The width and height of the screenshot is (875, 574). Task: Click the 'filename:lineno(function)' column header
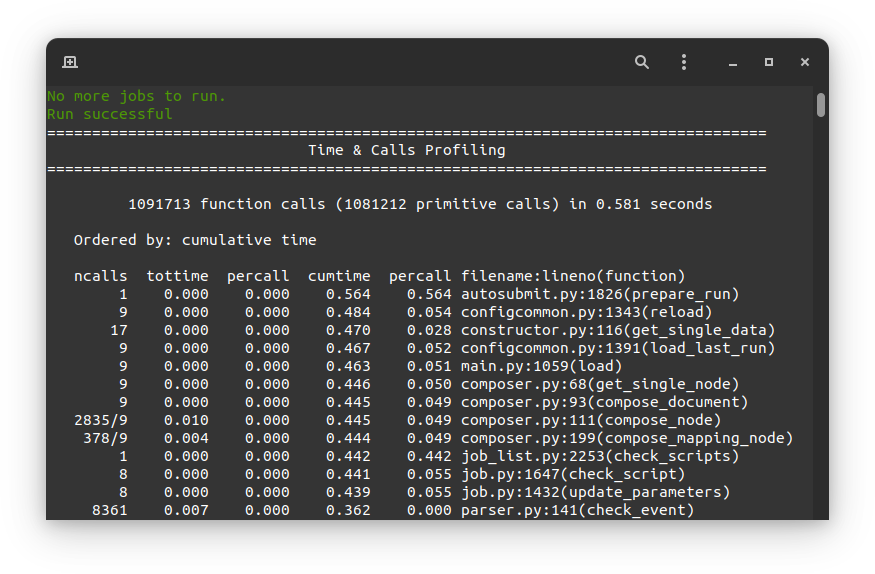click(x=573, y=276)
